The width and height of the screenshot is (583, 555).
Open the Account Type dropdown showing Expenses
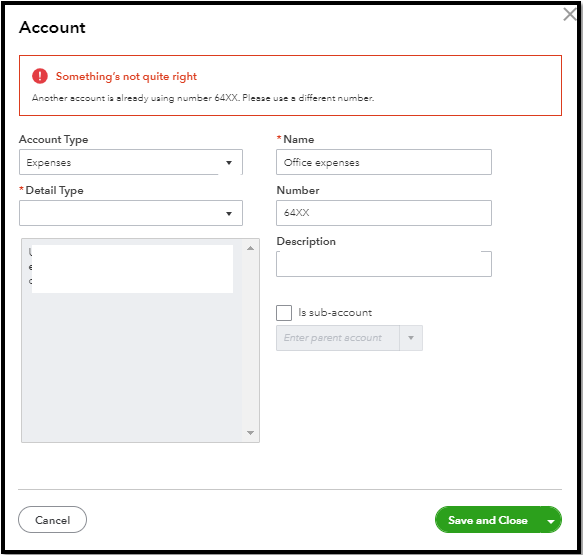pos(131,162)
